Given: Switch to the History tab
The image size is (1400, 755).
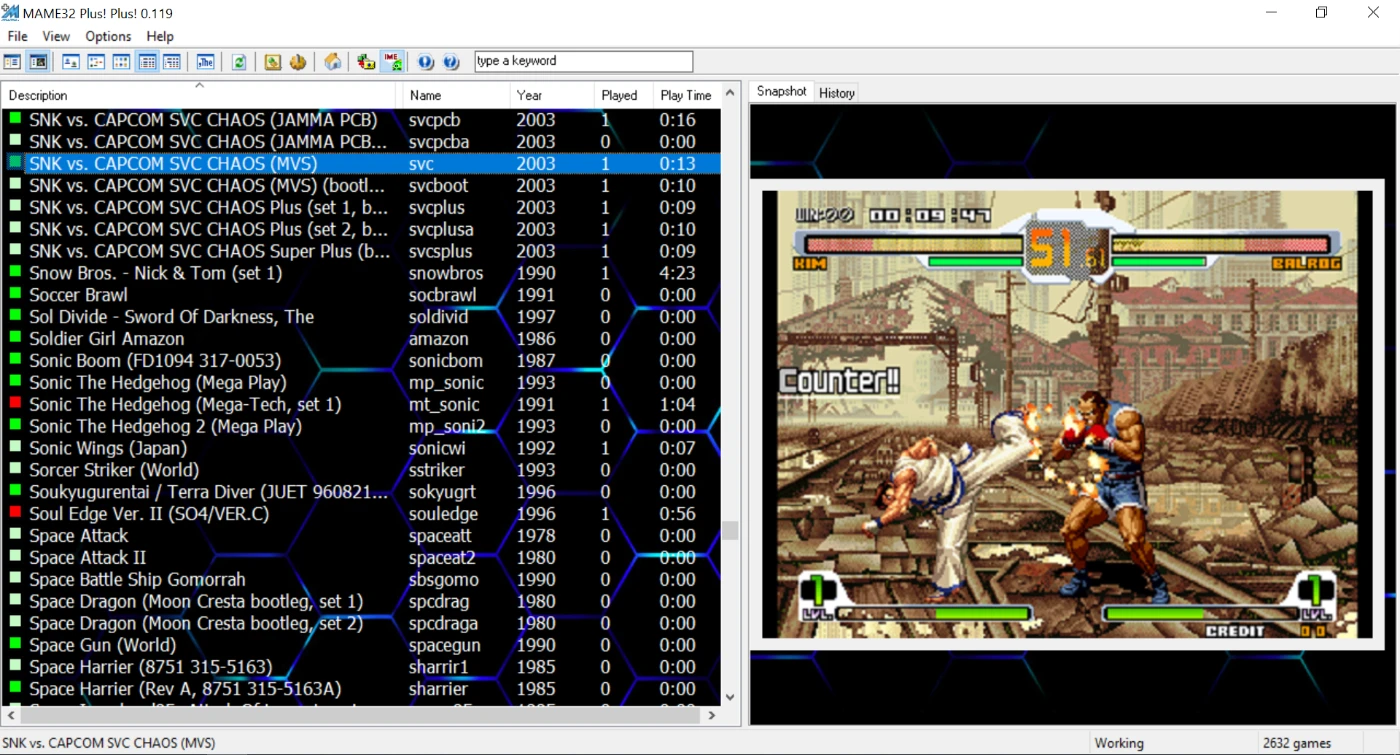Looking at the screenshot, I should click(x=836, y=93).
